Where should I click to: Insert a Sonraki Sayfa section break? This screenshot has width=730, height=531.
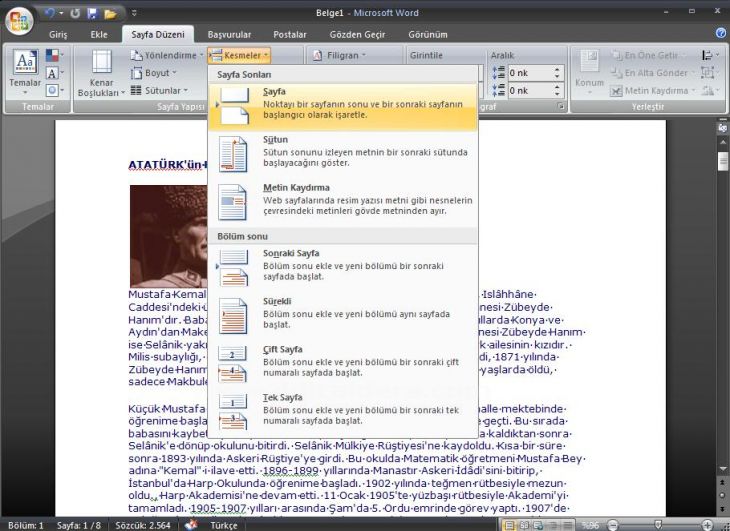pyautogui.click(x=343, y=269)
